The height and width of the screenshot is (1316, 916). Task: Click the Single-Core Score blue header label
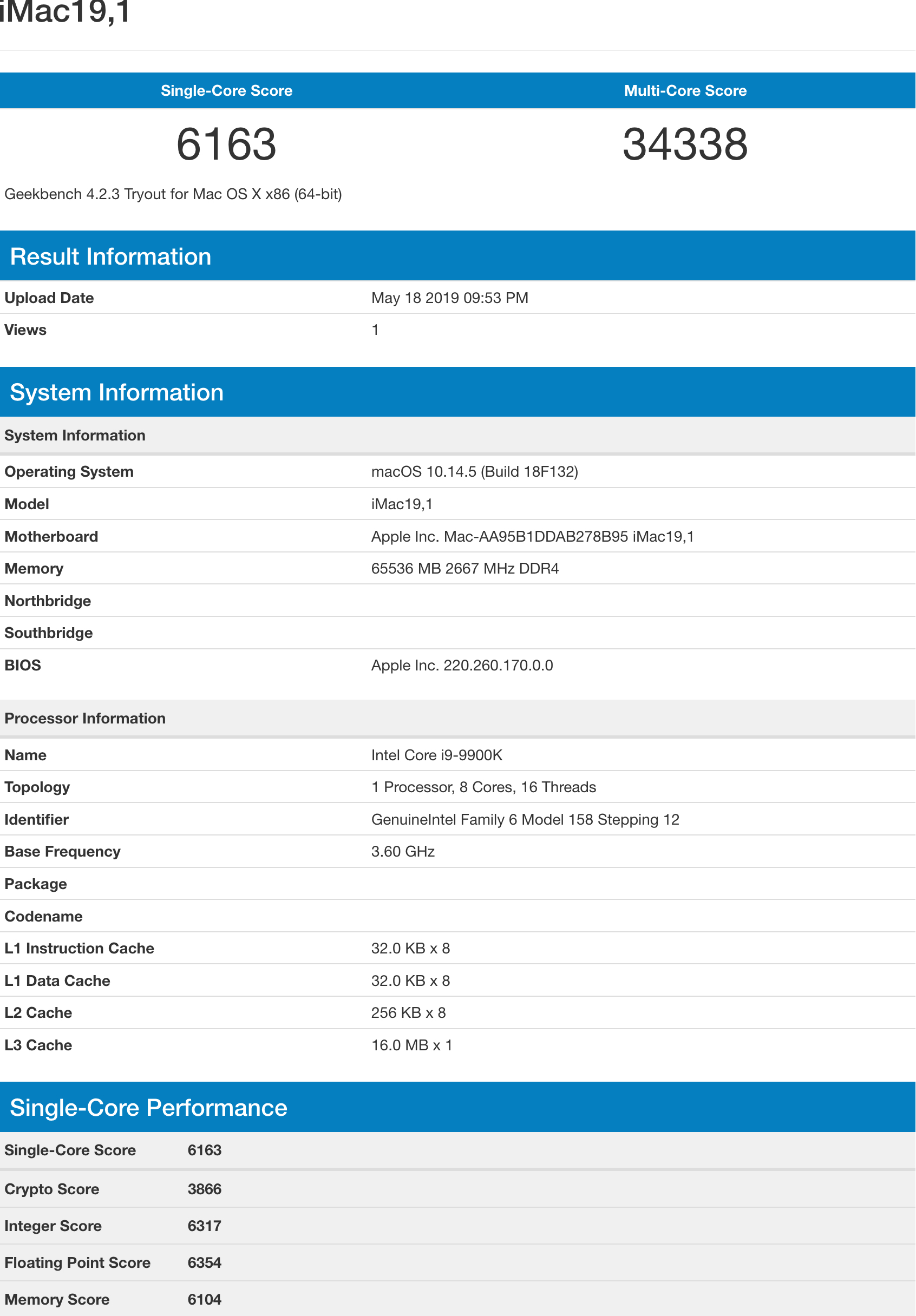226,90
